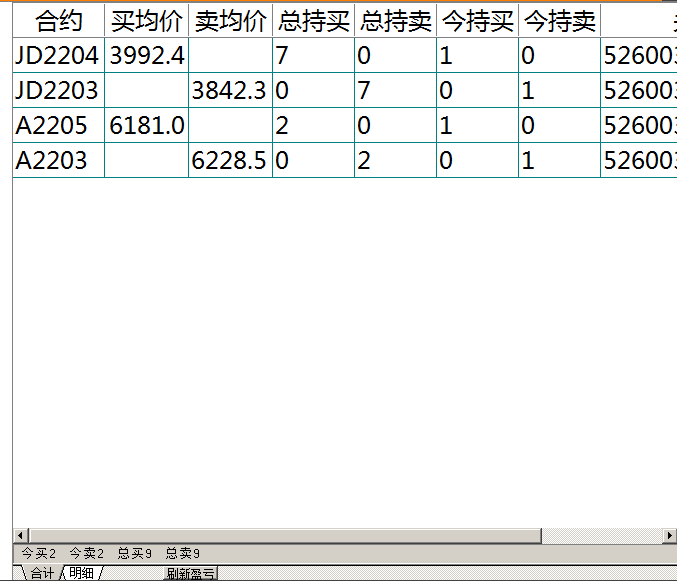This screenshot has width=677, height=581.
Task: Switch to the 合计 tab
Action: 42,573
